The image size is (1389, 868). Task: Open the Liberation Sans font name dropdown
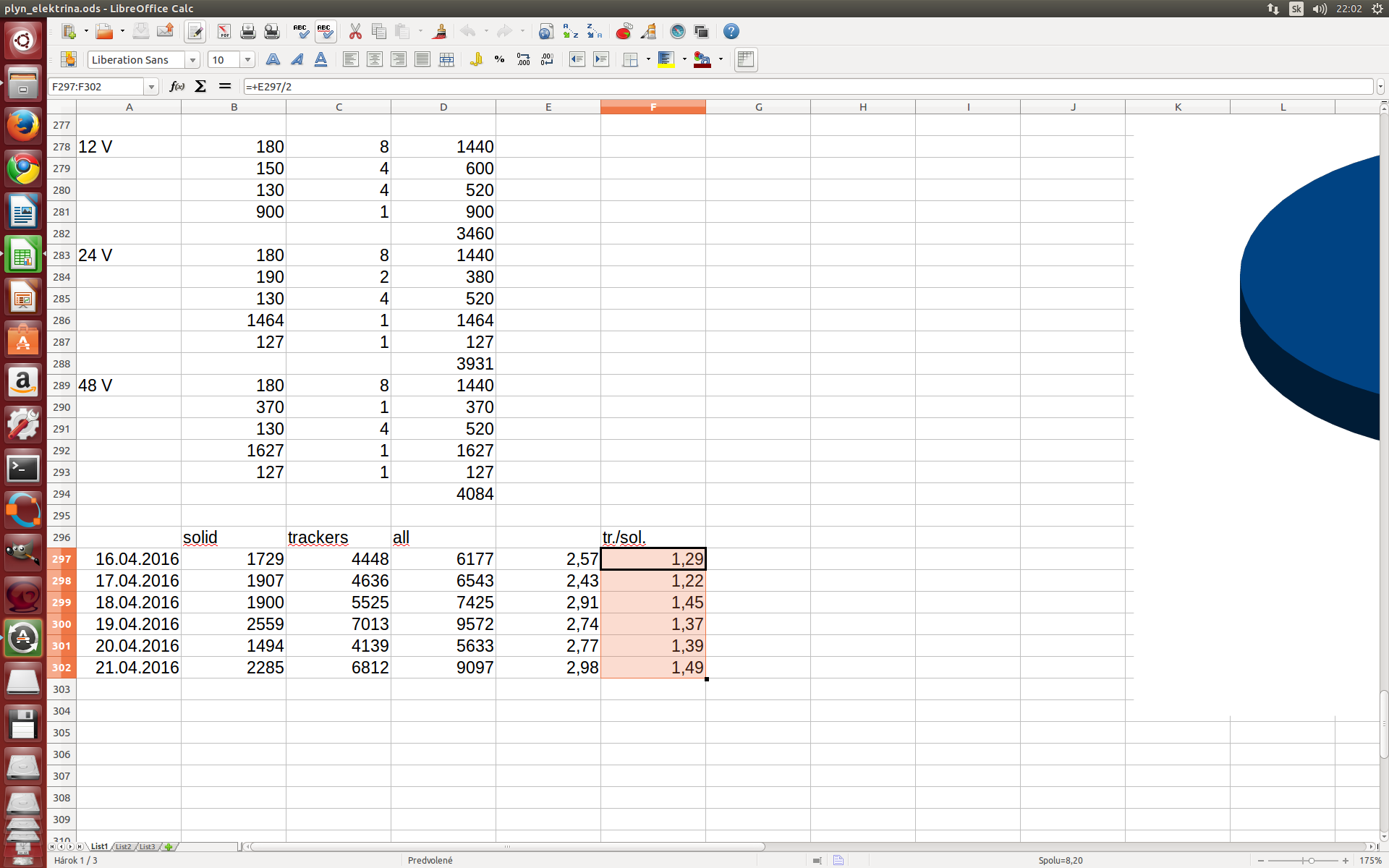pos(192,60)
